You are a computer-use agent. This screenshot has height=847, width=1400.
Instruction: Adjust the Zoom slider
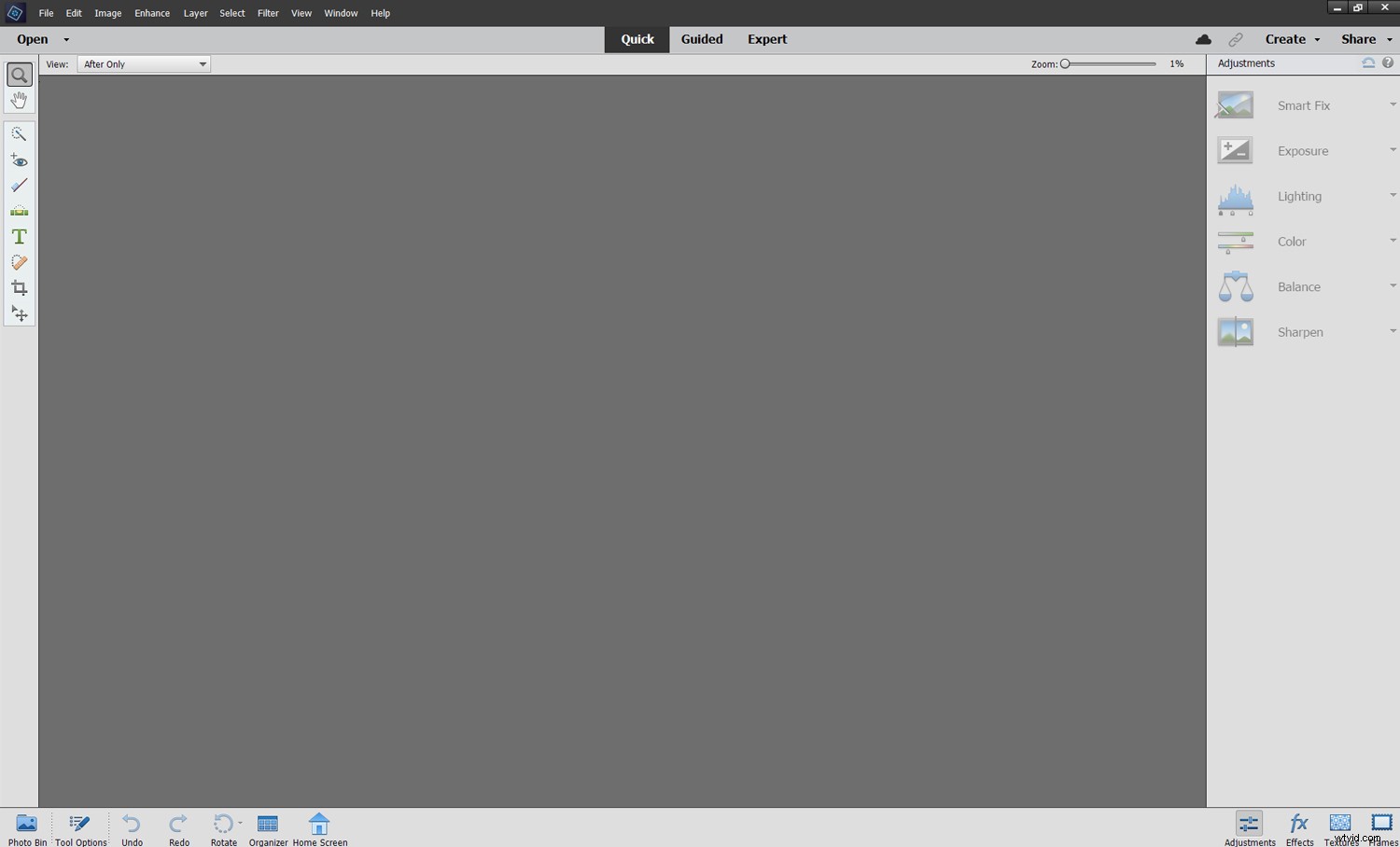point(1065,63)
